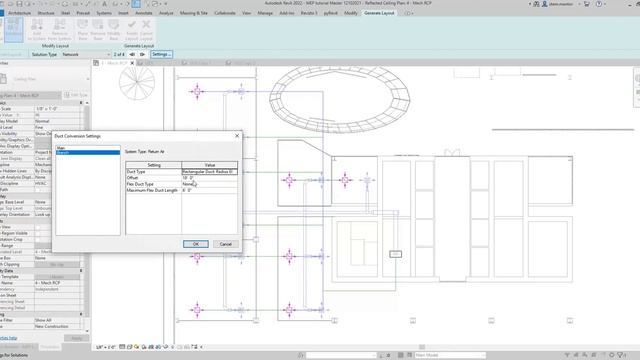Click the shopping cart icon in title bar

587,4
